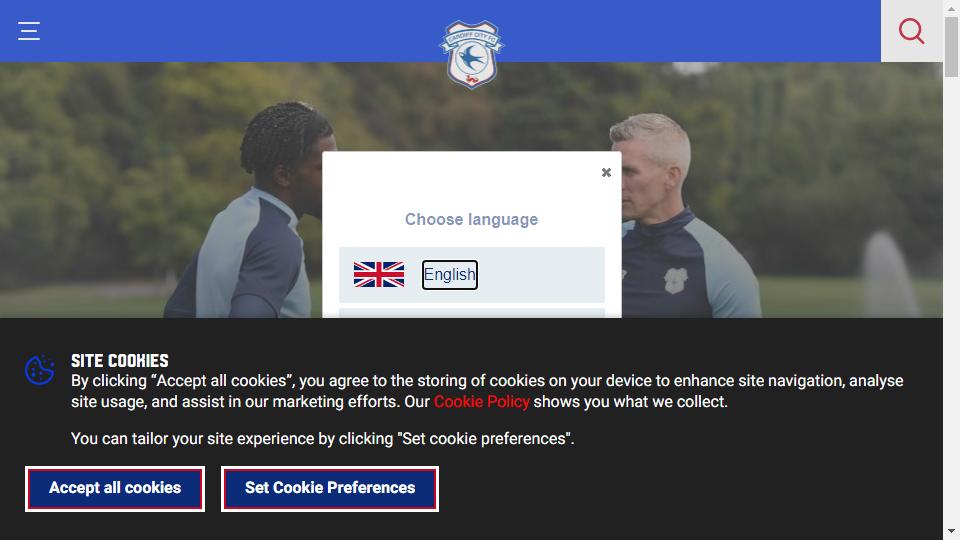Accept all cookies
960x540 pixels.
[115, 488]
